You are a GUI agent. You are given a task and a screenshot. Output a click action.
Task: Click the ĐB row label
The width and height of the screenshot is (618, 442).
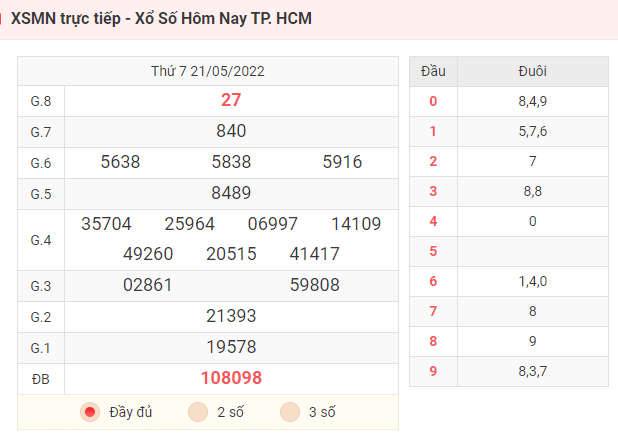[41, 379]
